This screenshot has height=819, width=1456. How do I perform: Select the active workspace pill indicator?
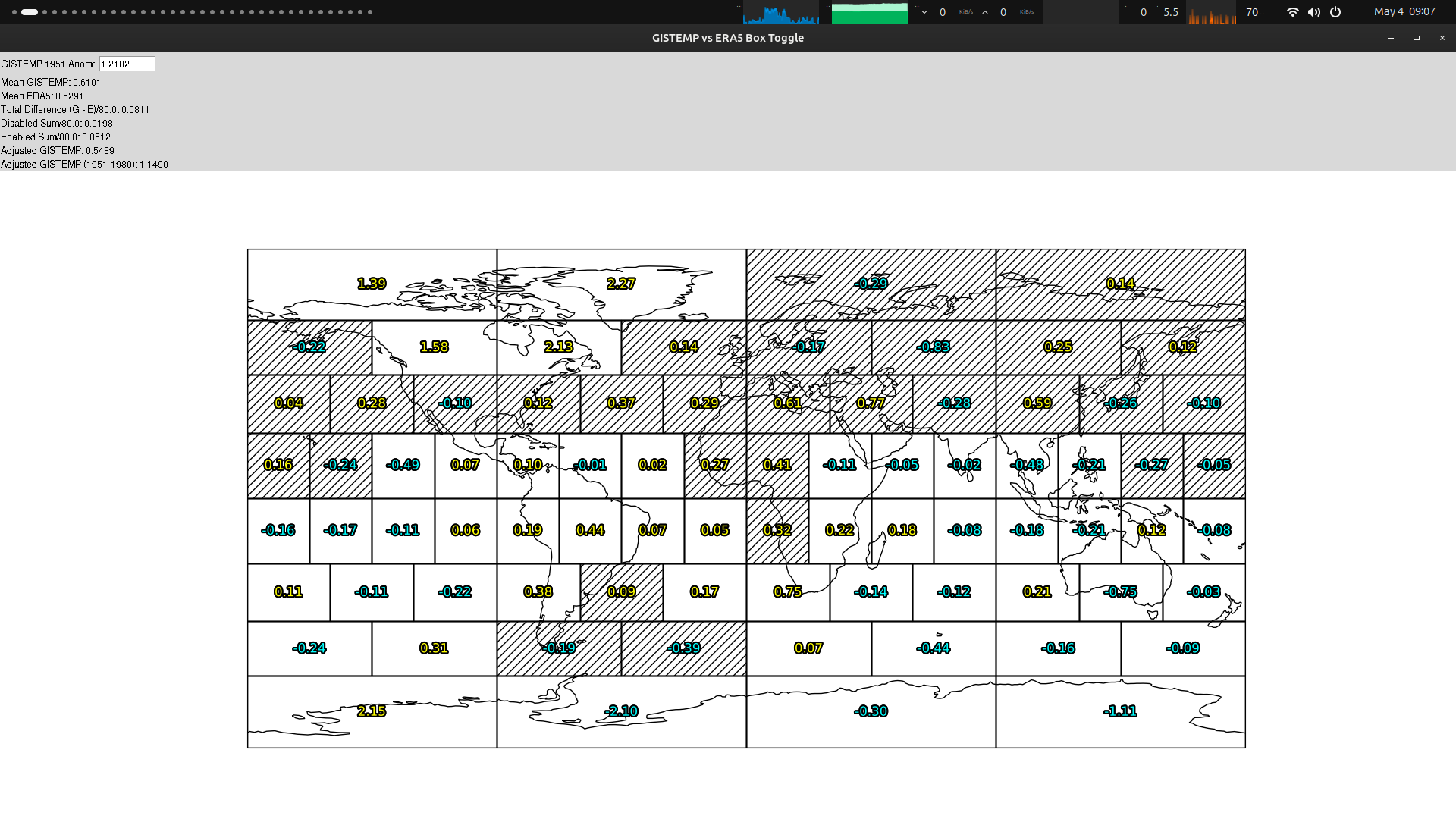30,12
